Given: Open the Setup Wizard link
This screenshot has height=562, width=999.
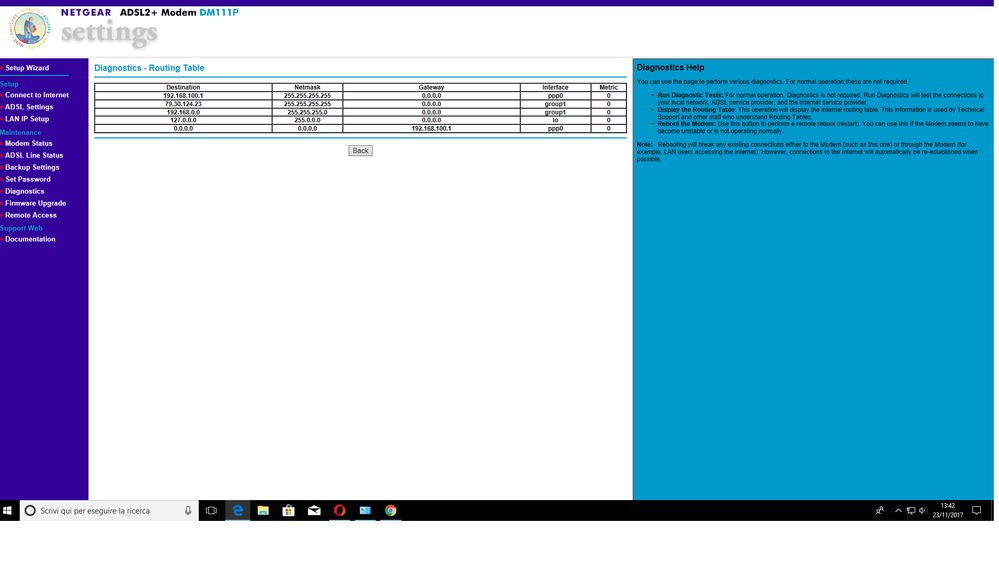Looking at the screenshot, I should (x=27, y=68).
